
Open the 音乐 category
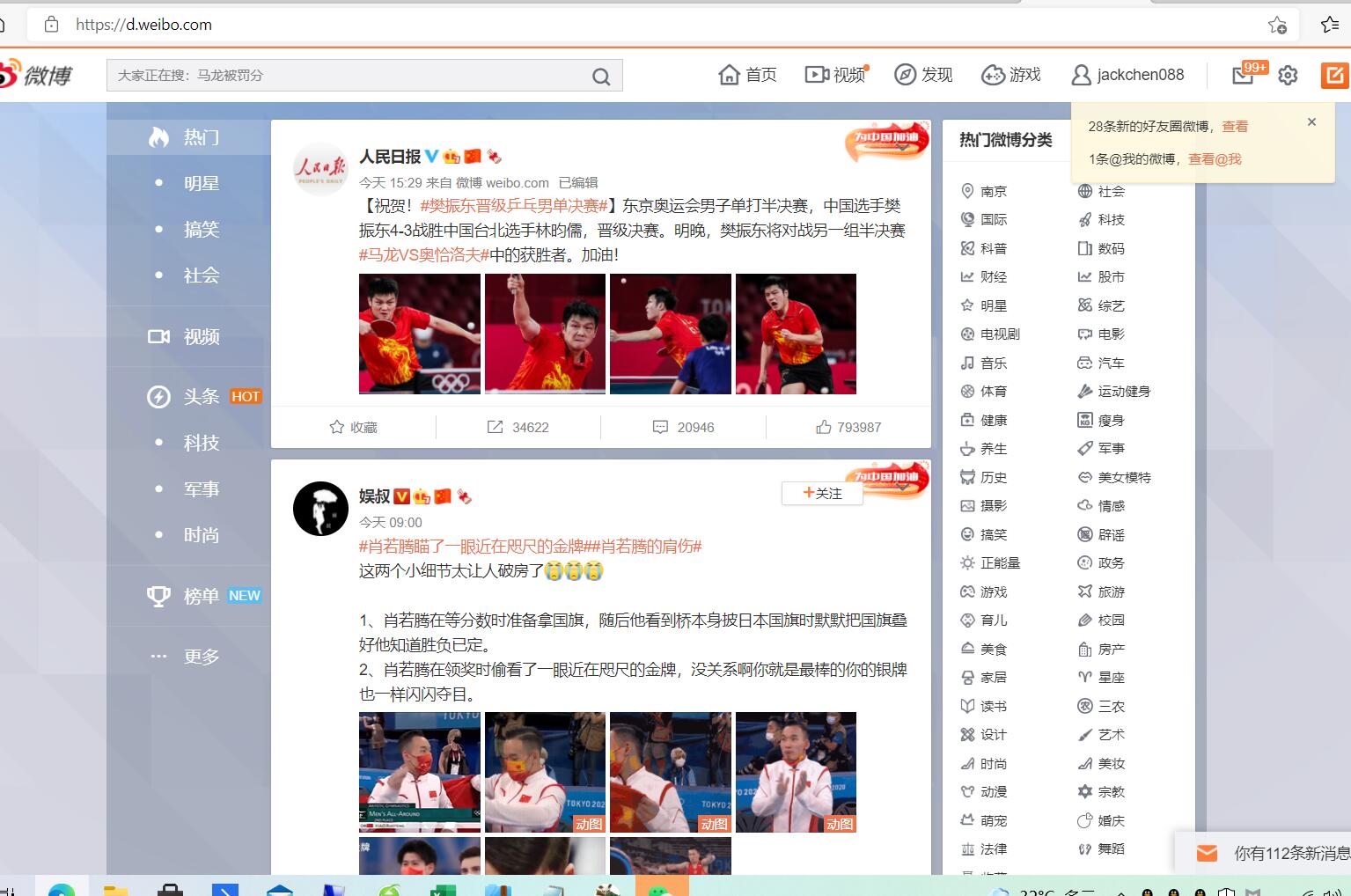pos(984,363)
